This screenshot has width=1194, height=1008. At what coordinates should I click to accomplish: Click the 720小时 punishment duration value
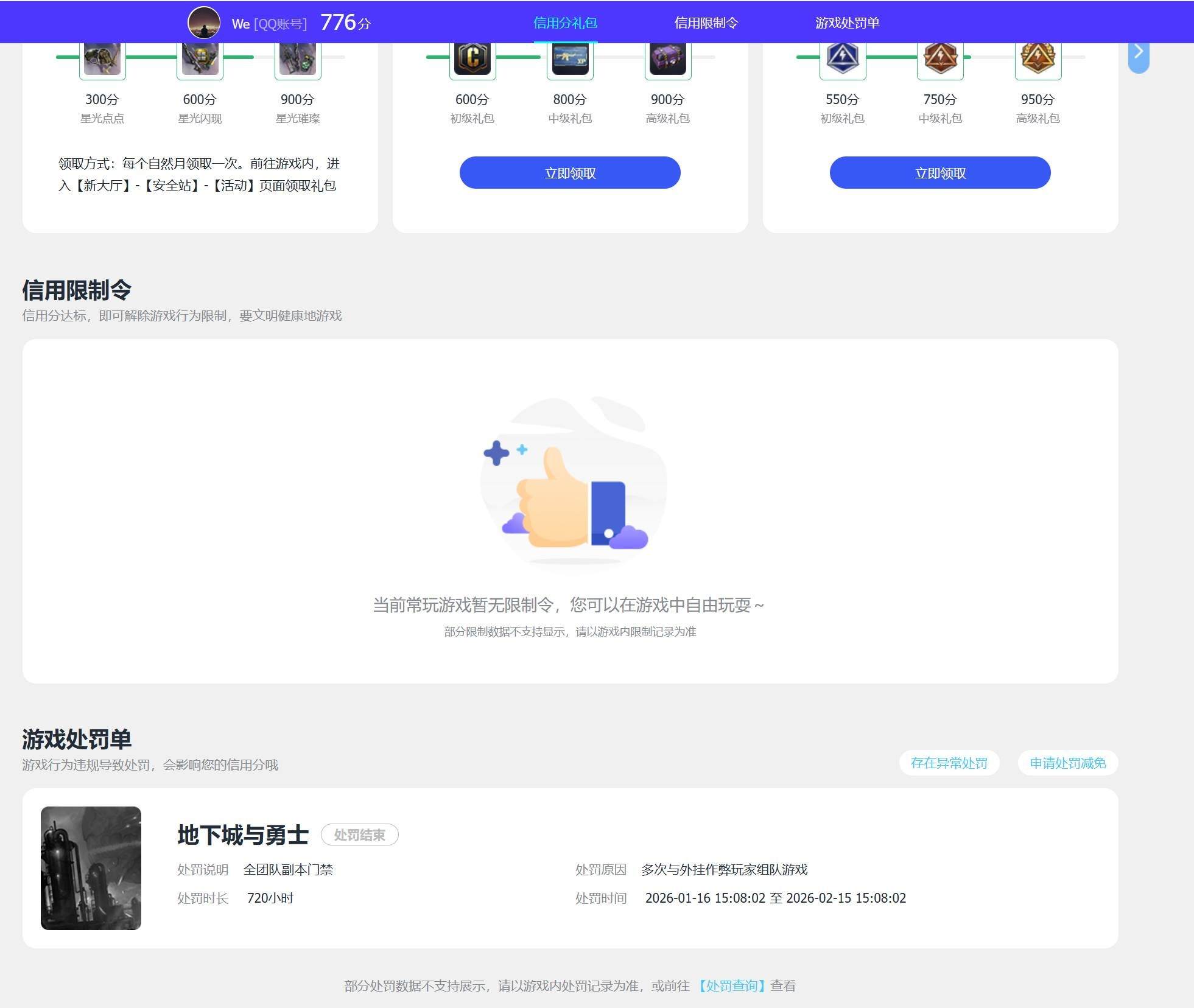(270, 898)
